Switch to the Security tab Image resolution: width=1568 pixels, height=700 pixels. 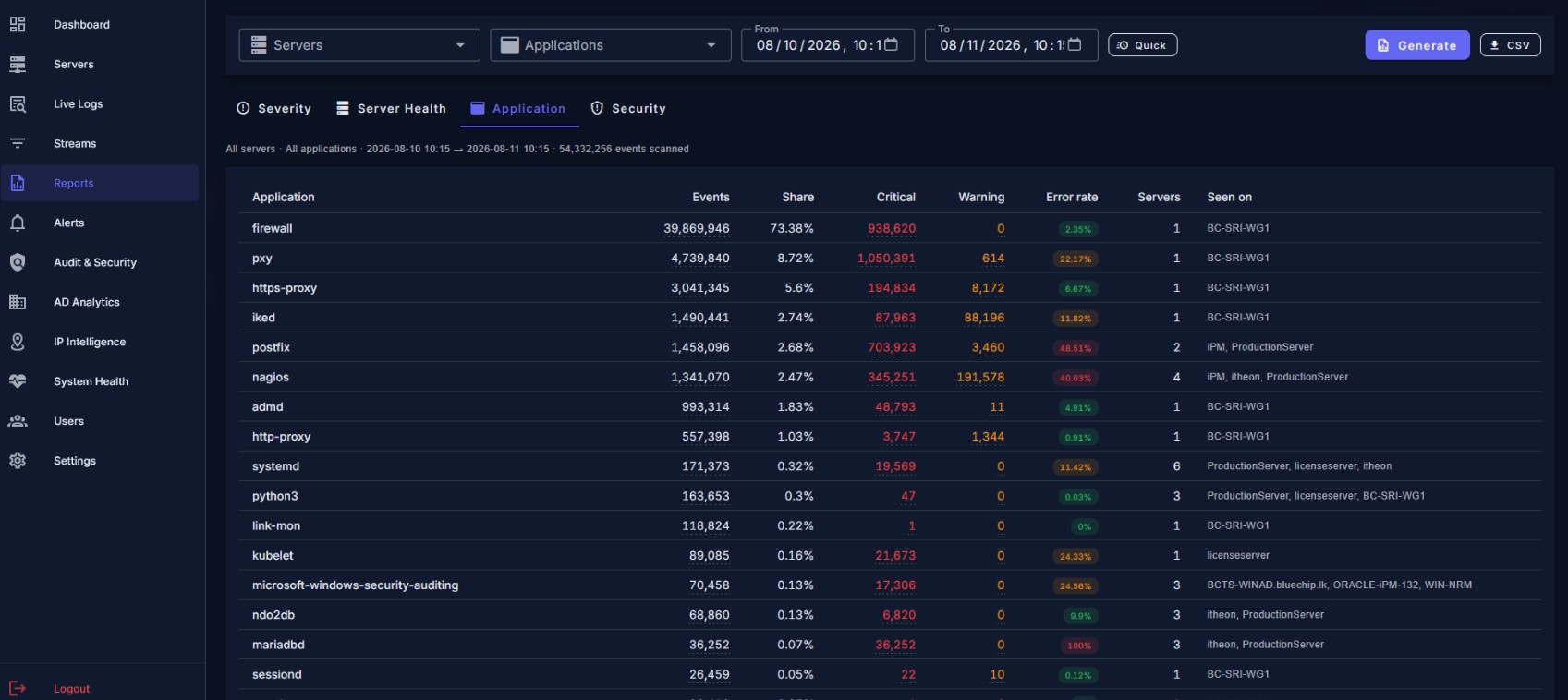tap(628, 108)
